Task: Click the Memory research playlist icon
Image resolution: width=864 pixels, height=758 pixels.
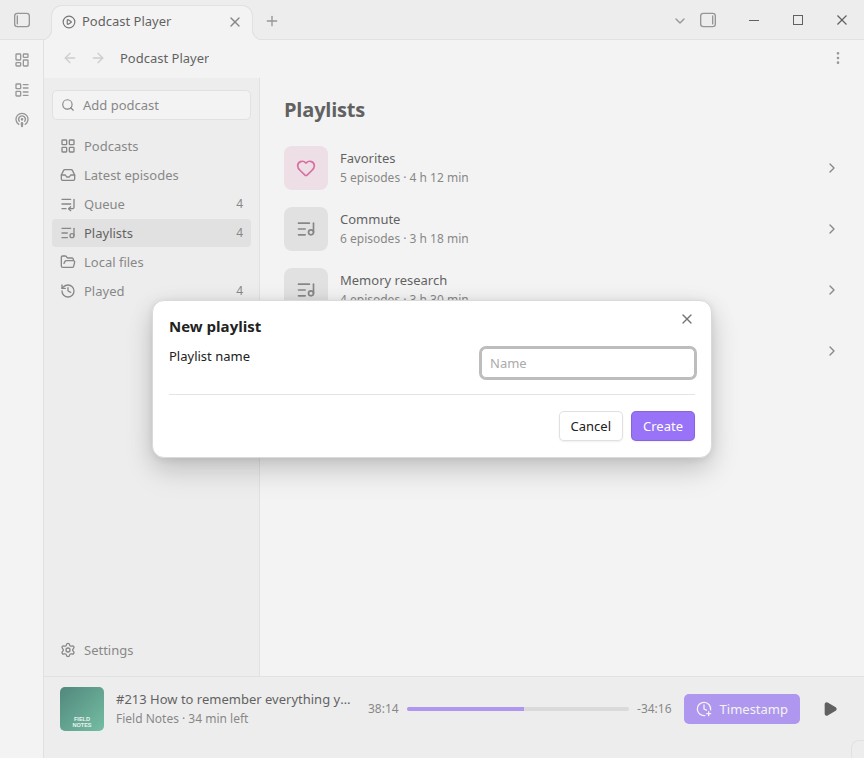Action: 306,285
